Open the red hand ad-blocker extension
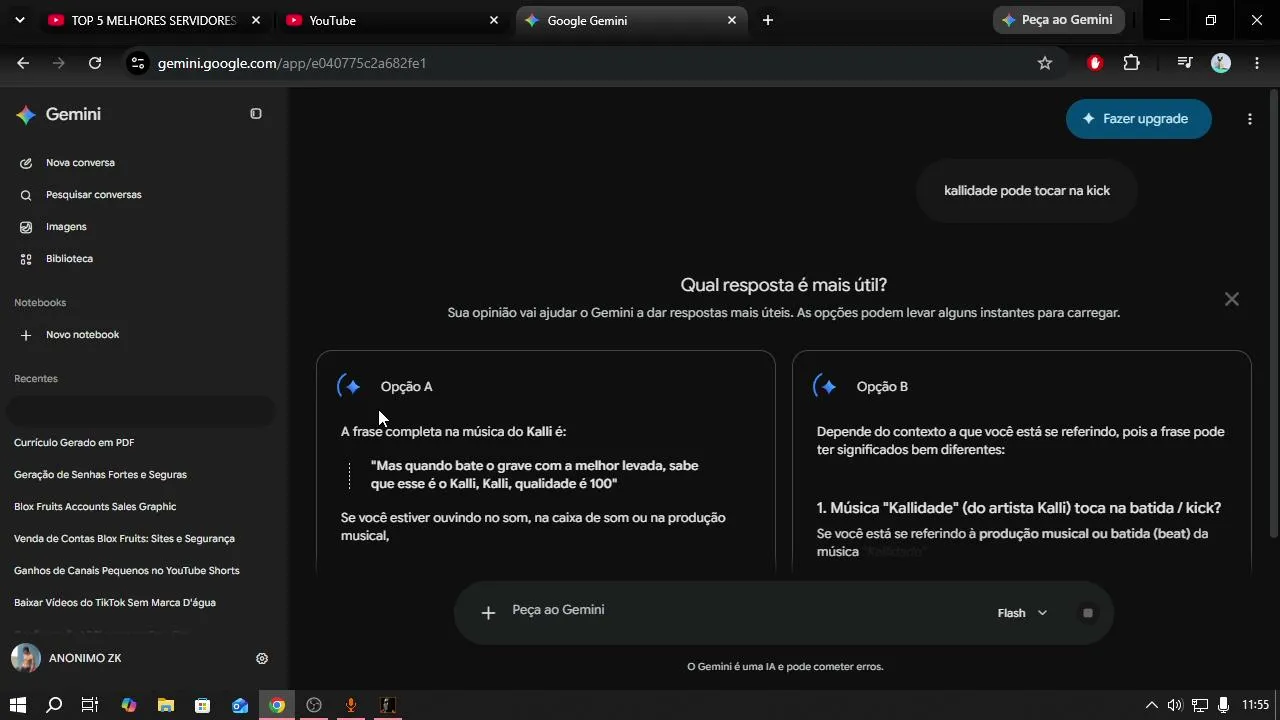The height and width of the screenshot is (720, 1280). (x=1095, y=63)
